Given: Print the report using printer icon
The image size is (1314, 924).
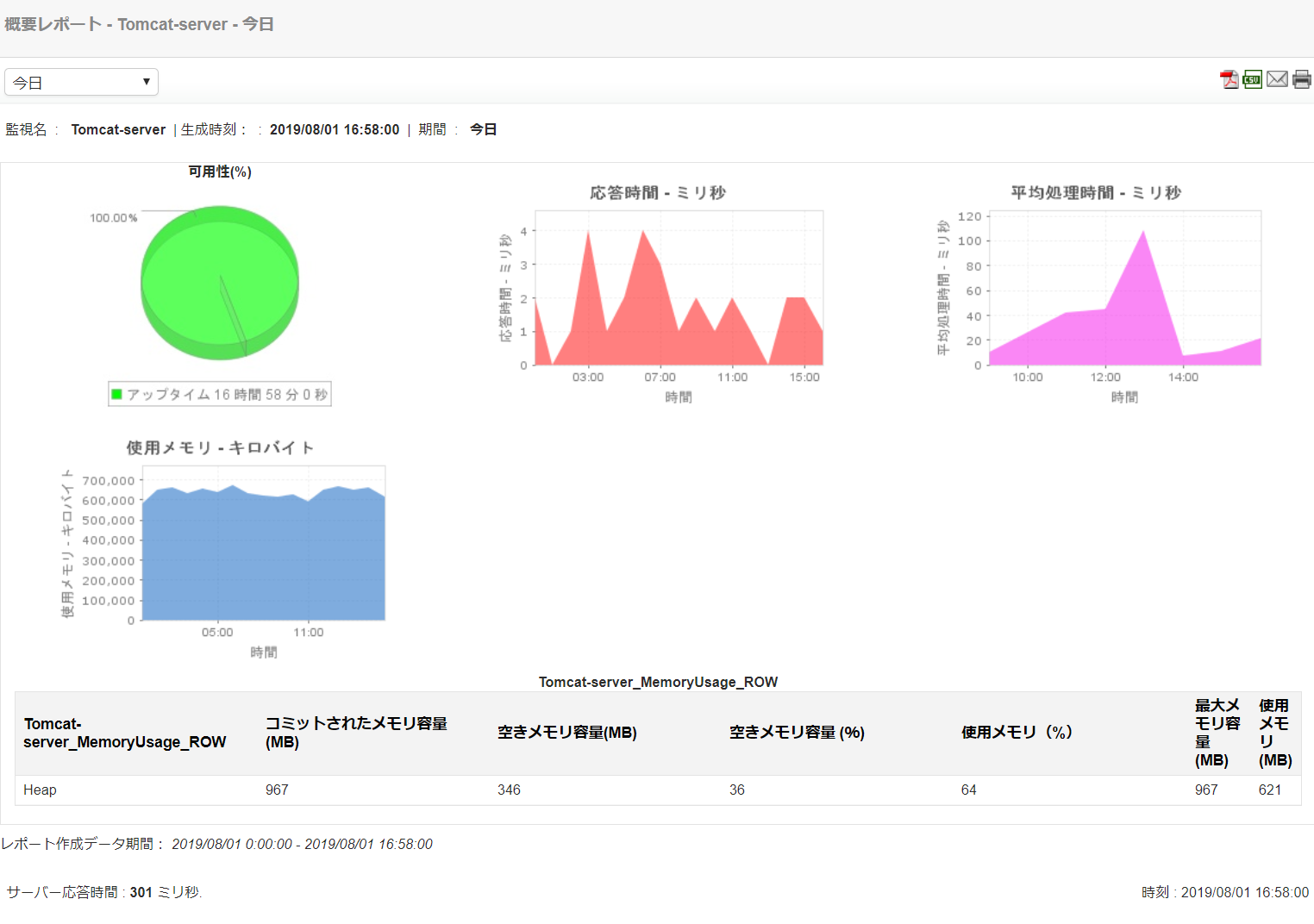Looking at the screenshot, I should tap(1302, 80).
